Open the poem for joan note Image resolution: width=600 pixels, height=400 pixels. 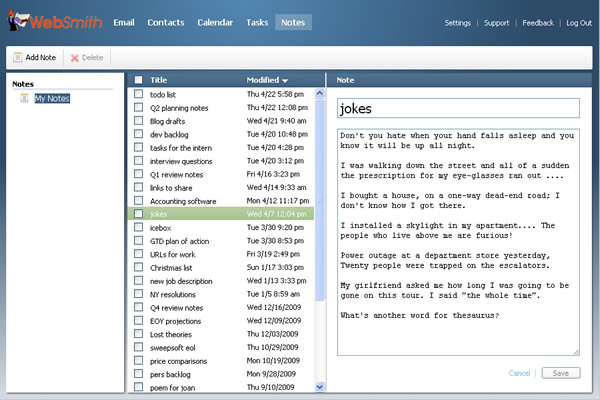click(x=172, y=388)
